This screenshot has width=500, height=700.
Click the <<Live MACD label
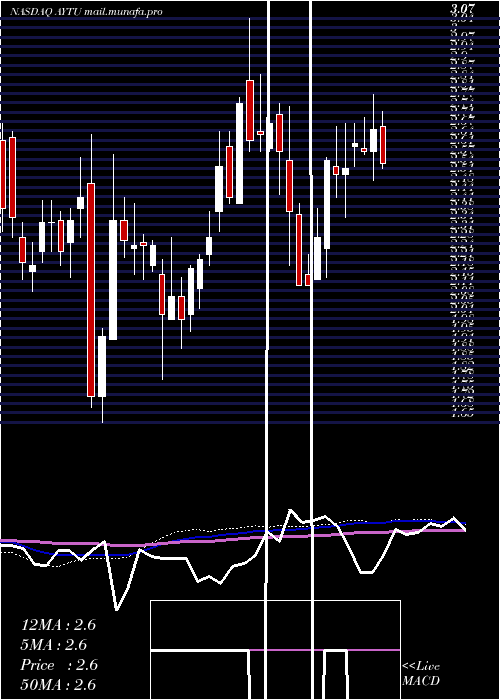click(421, 674)
